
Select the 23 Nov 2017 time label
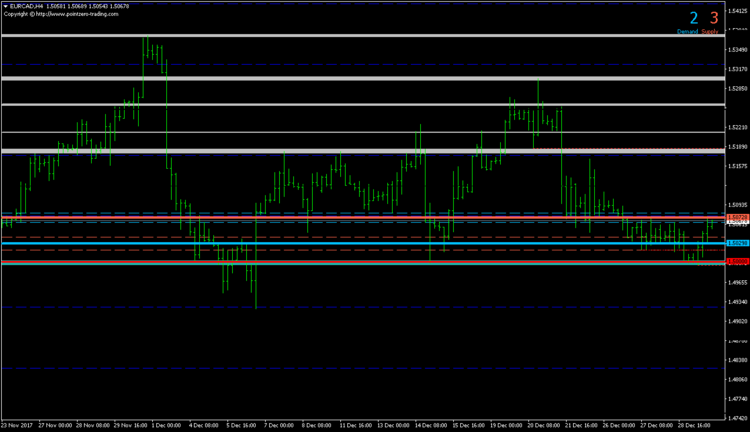(17, 425)
